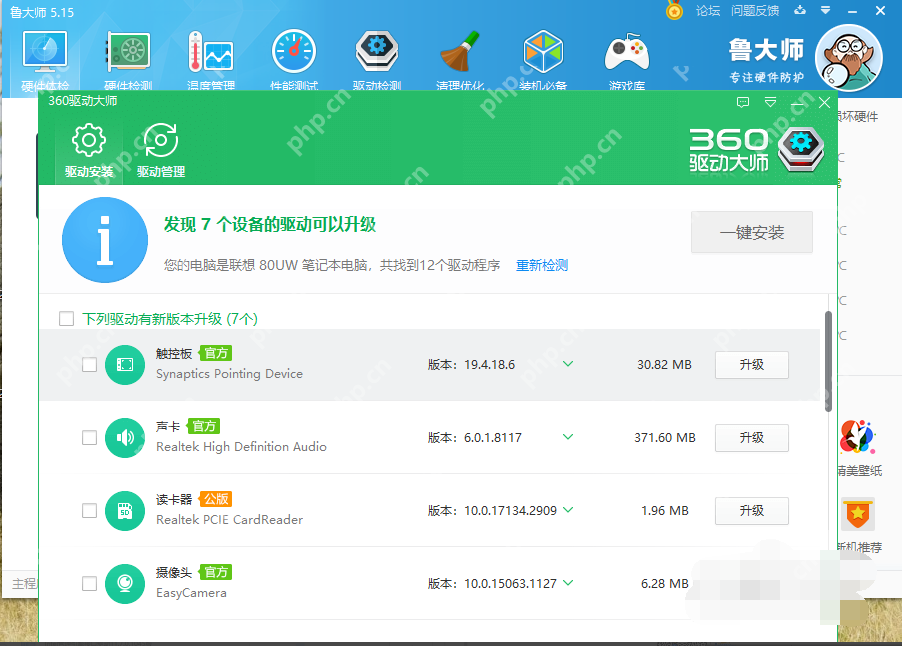The height and width of the screenshot is (646, 902).
Task: Click the 一键安装 install-all button
Action: click(x=751, y=231)
